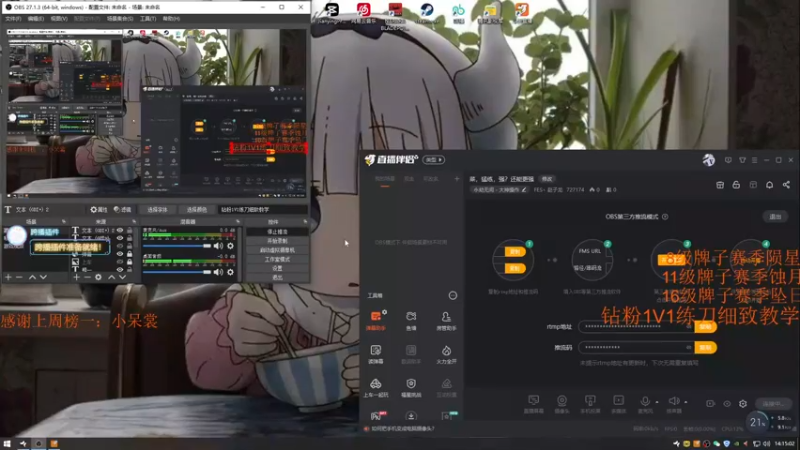Viewport: 800px width, 450px height.
Task: Click the rtmp地址 masked input field
Action: coord(636,327)
